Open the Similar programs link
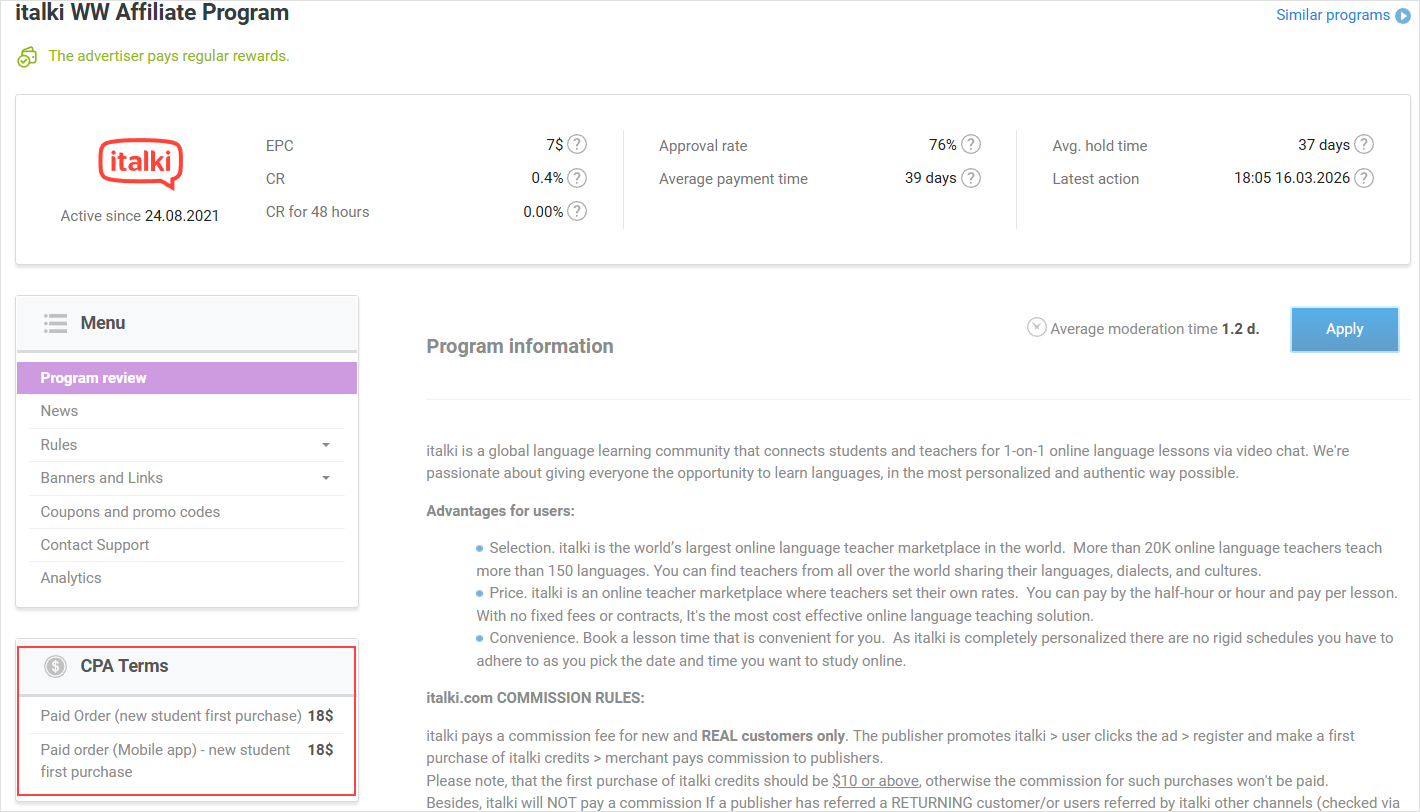 pos(1332,15)
